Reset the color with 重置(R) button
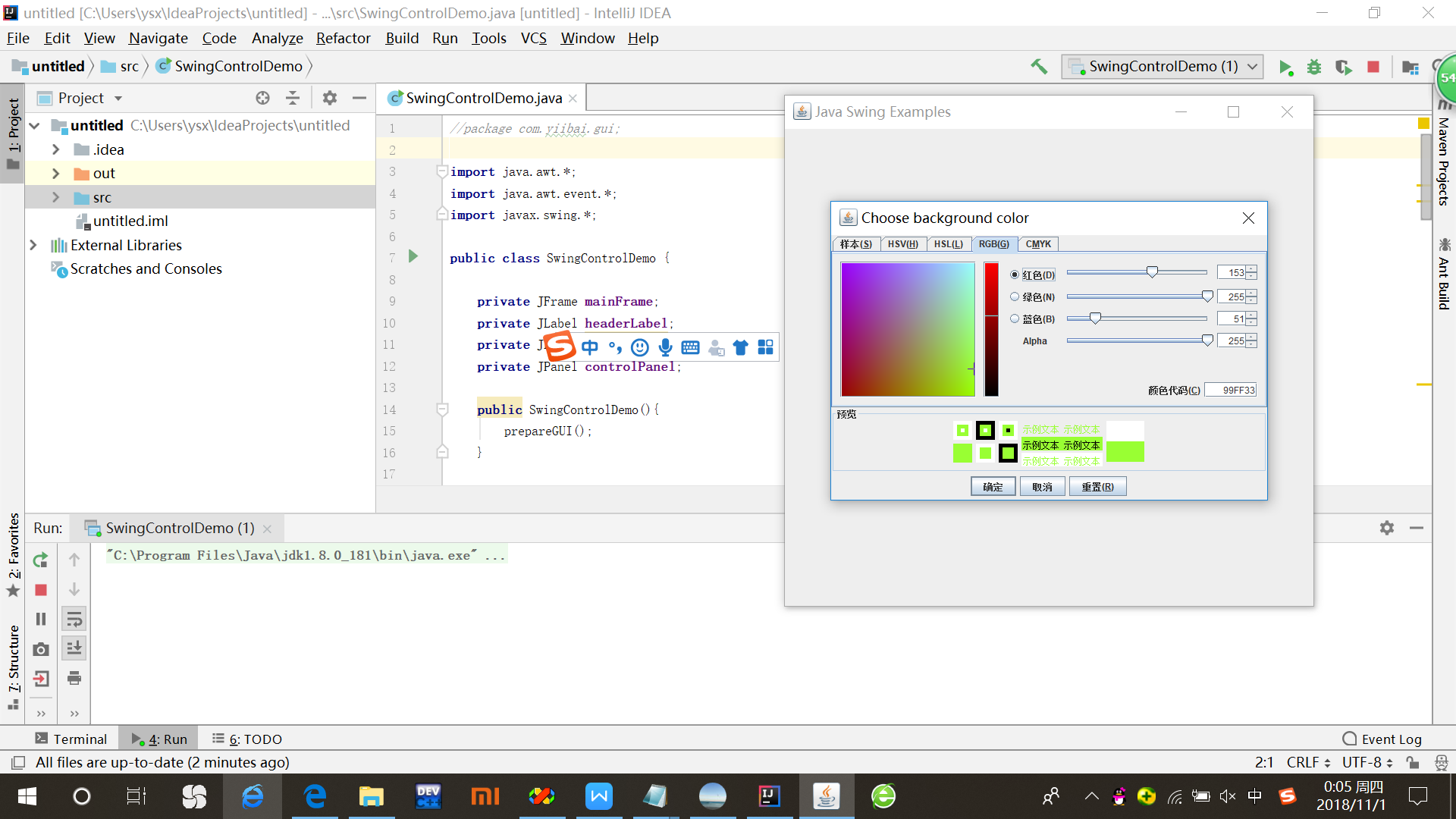 click(x=1097, y=486)
